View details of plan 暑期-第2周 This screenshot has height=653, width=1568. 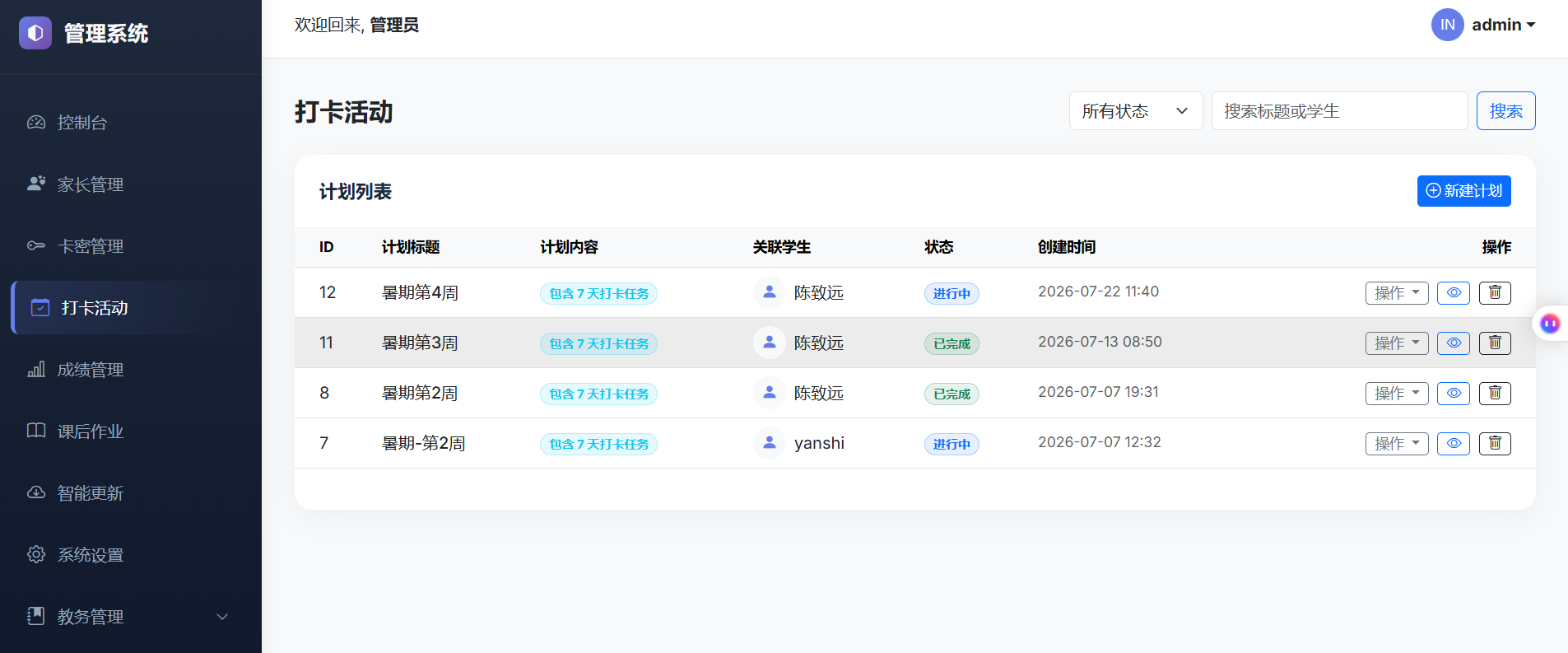(1454, 444)
